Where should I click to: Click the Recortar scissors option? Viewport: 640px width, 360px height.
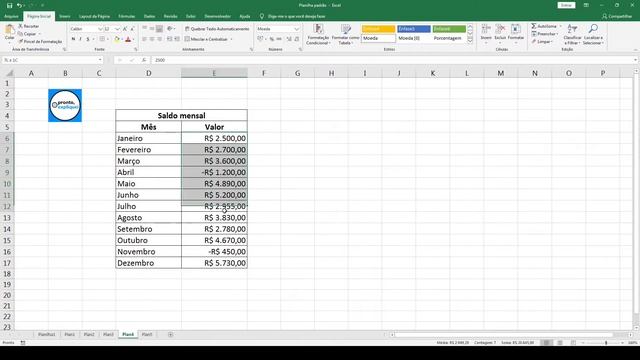click(x=29, y=26)
